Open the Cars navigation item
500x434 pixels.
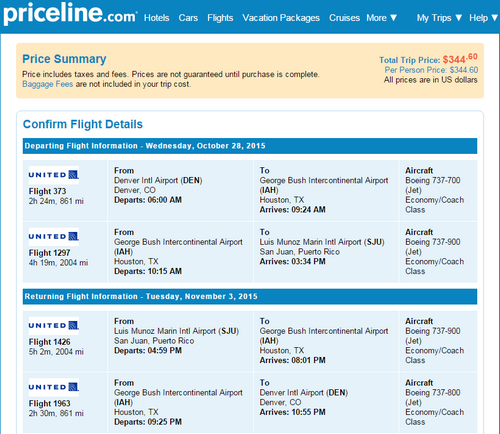click(x=188, y=18)
